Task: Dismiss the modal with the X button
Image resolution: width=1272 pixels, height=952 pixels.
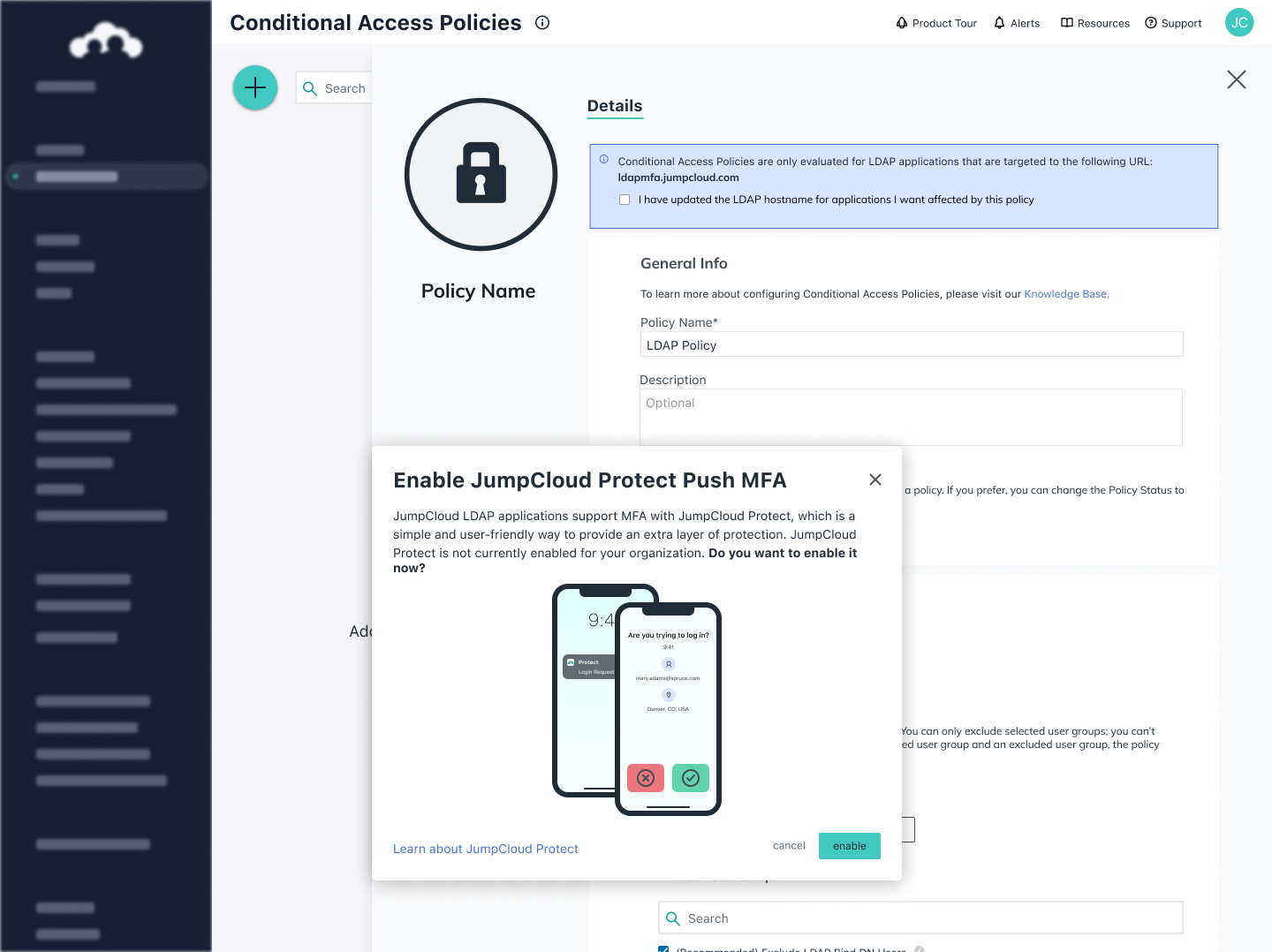Action: 874,480
